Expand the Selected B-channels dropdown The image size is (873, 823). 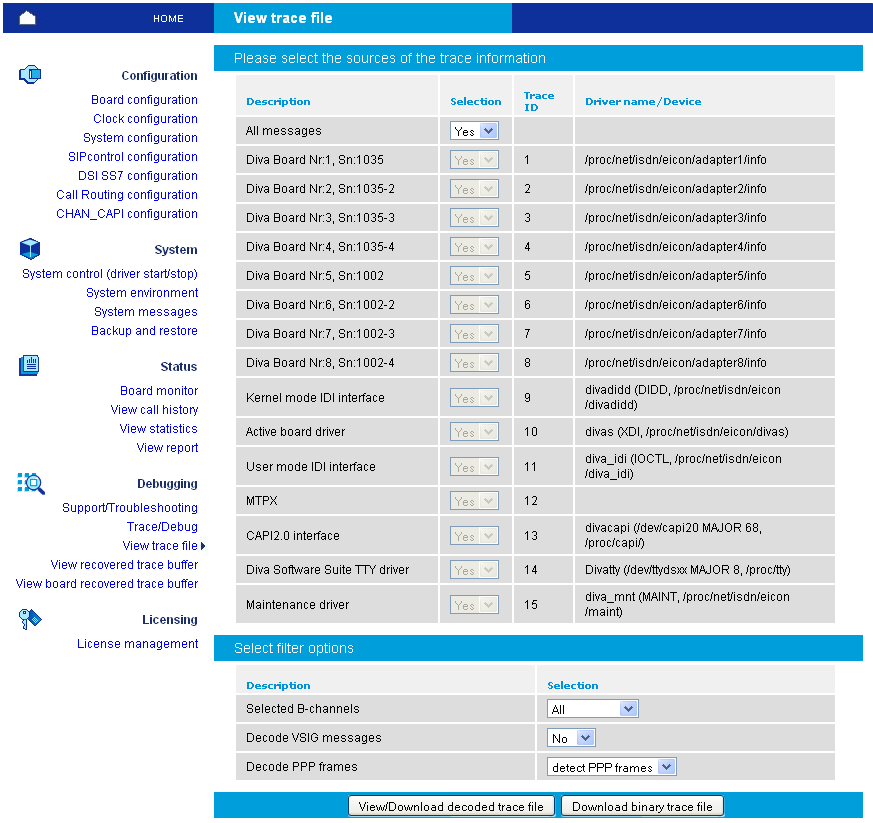tap(593, 709)
